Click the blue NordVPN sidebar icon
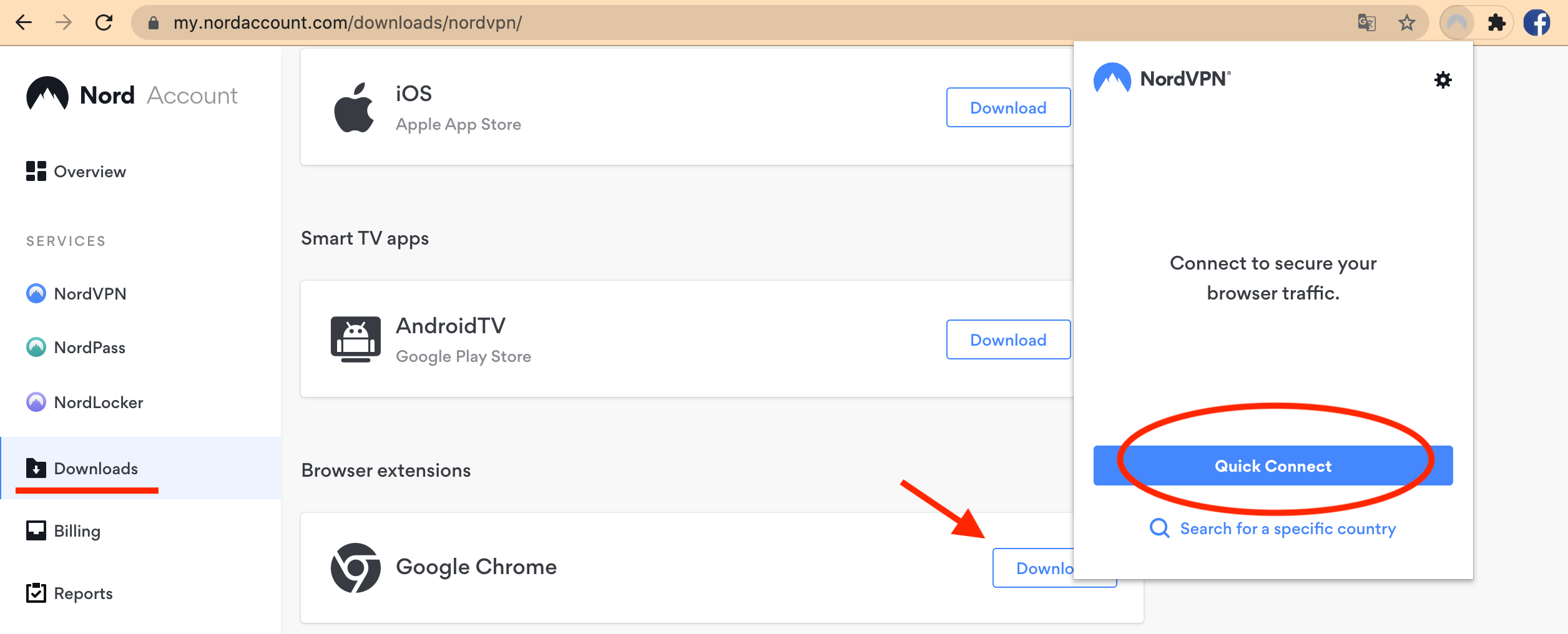The height and width of the screenshot is (634, 1568). (36, 293)
